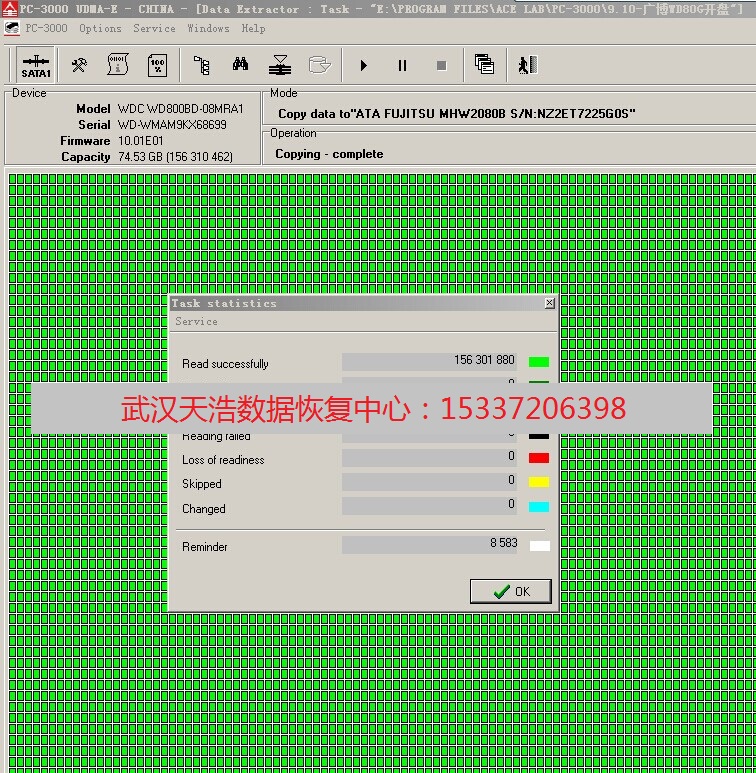Open the Options menu

100,28
